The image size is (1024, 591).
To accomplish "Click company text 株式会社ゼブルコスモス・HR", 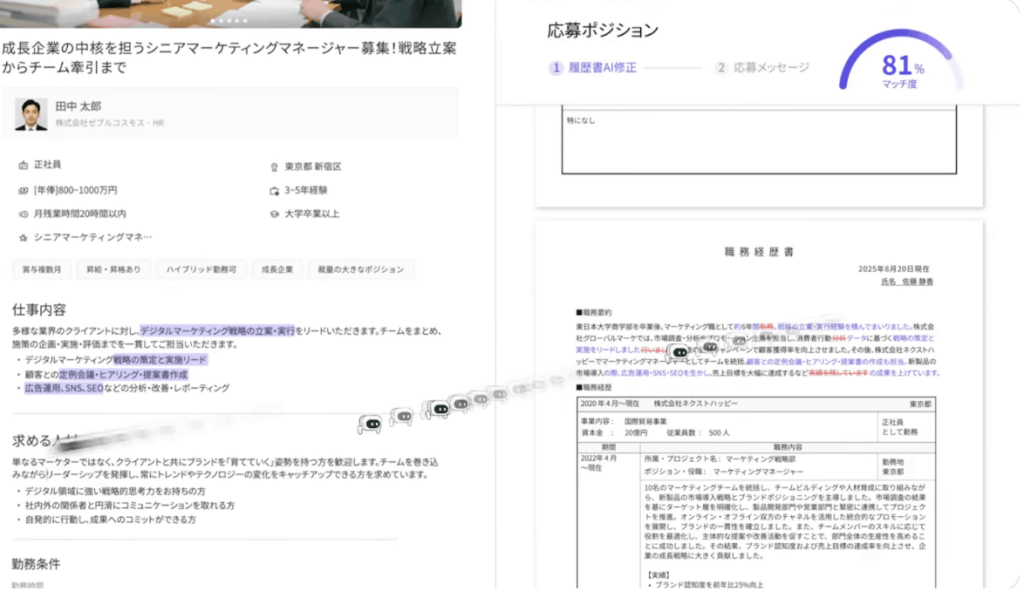I will pos(110,123).
